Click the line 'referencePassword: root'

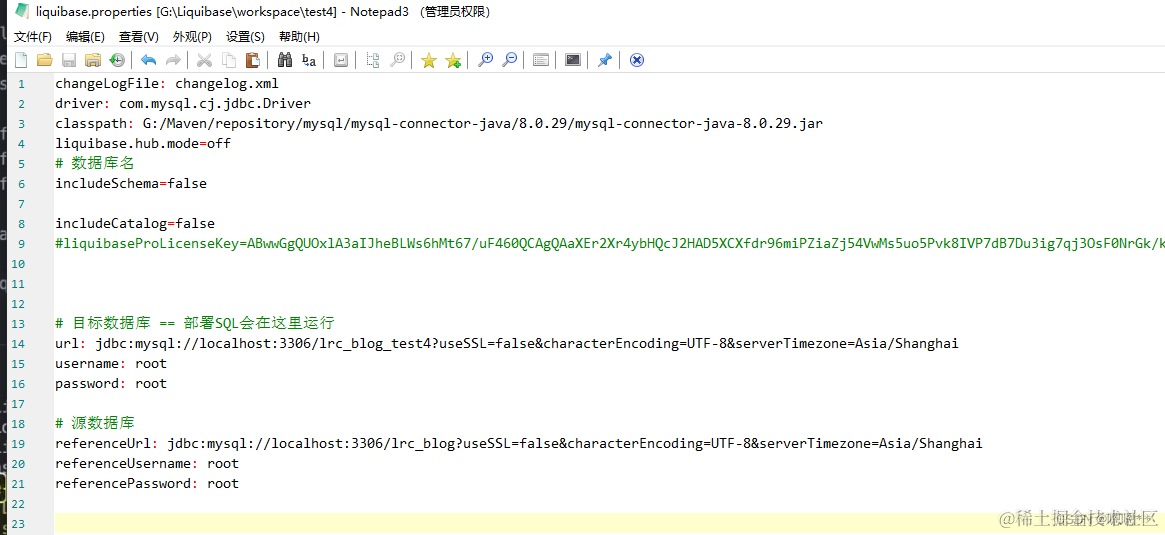pos(147,484)
